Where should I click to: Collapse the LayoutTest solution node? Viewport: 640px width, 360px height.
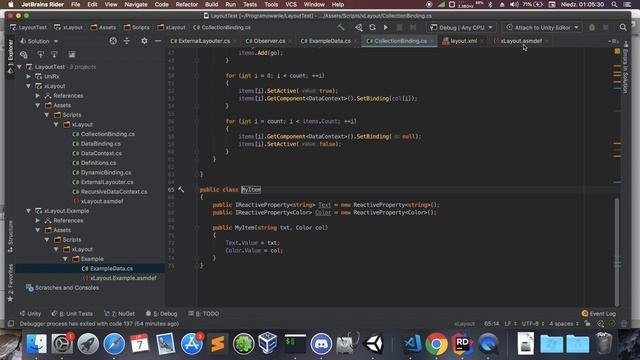coord(19,67)
